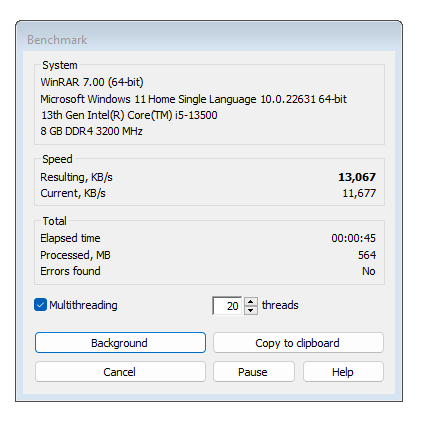Click the 8 GB DDR4 3200 MHz line
The image size is (422, 431).
coord(91,131)
